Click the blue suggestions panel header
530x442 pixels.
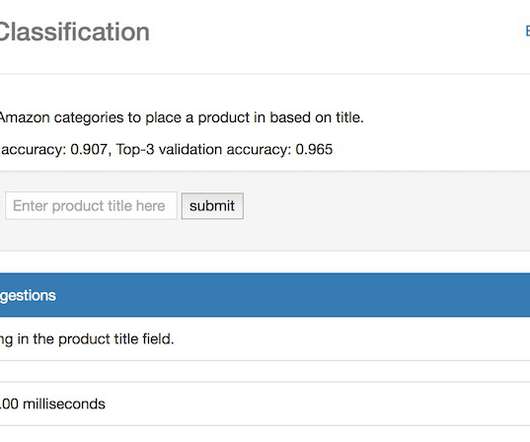(265, 295)
